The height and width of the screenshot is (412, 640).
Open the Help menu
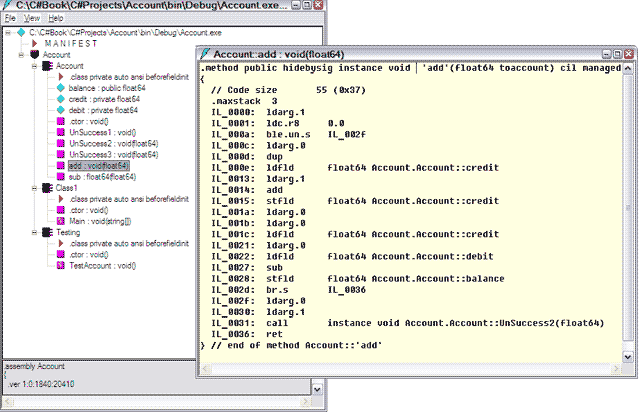pyautogui.click(x=55, y=19)
